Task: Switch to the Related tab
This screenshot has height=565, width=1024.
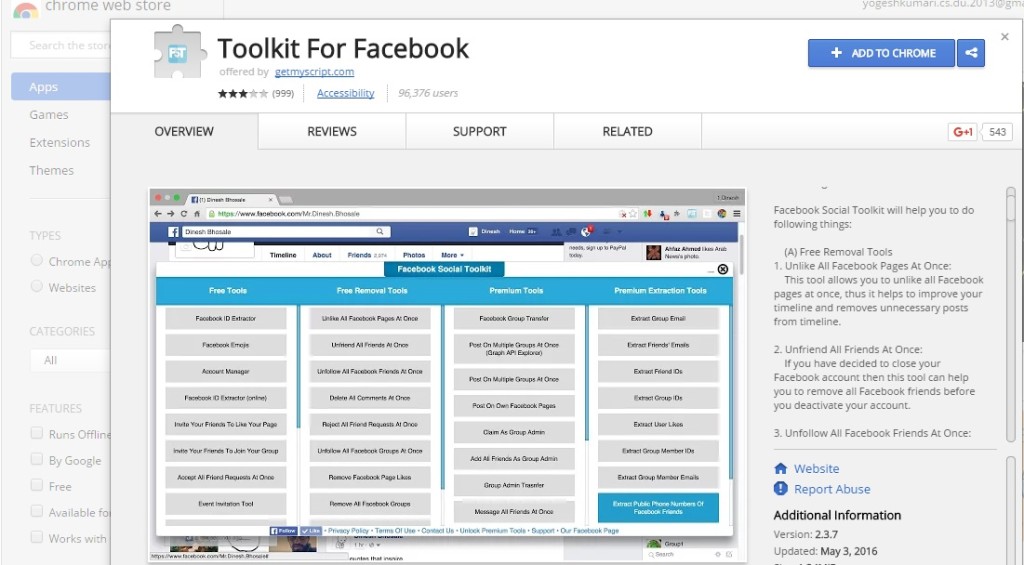Action: coord(627,131)
